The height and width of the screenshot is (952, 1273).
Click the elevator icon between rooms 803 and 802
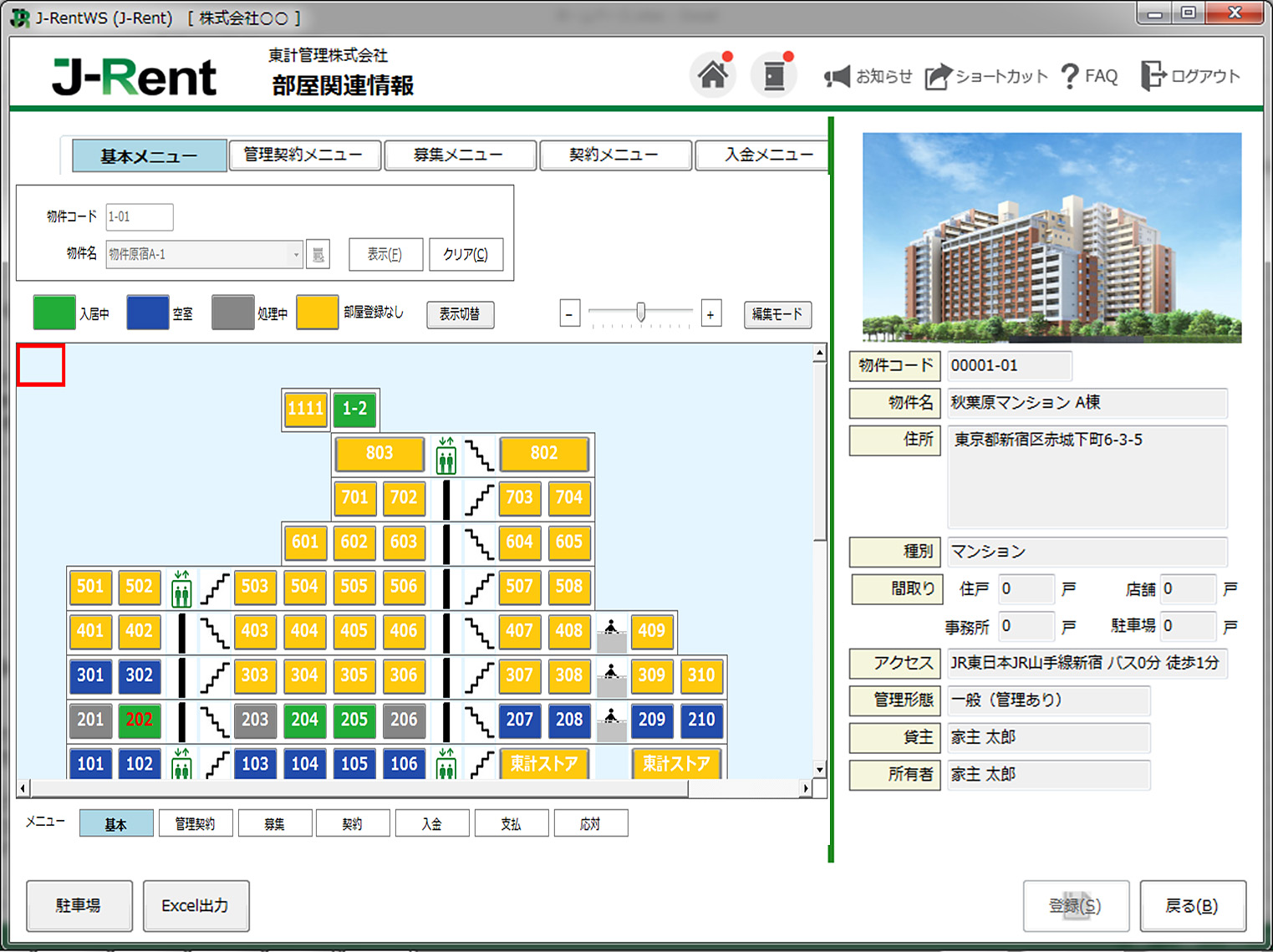(x=446, y=454)
